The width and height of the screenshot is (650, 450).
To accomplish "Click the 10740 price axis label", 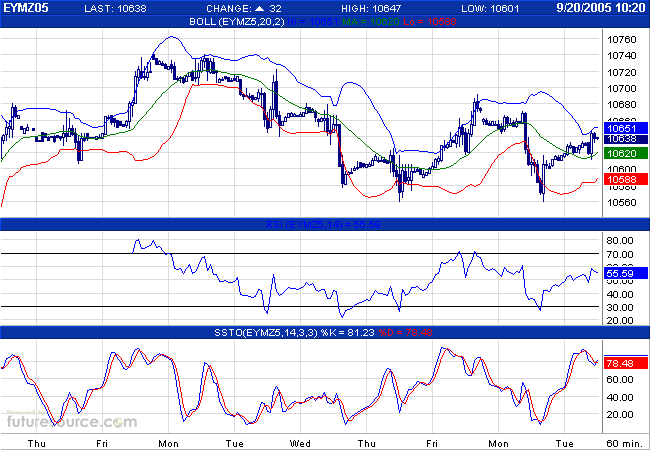I will [x=621, y=56].
